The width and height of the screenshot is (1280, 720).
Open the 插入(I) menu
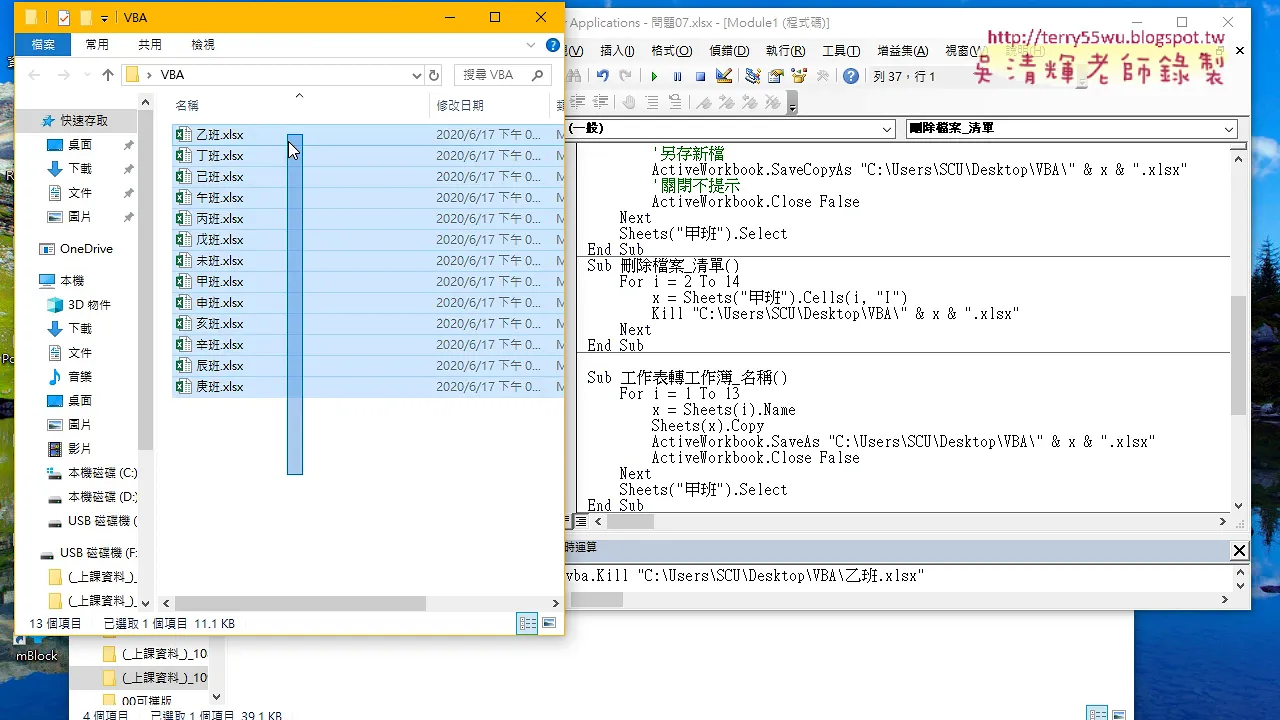(x=617, y=51)
